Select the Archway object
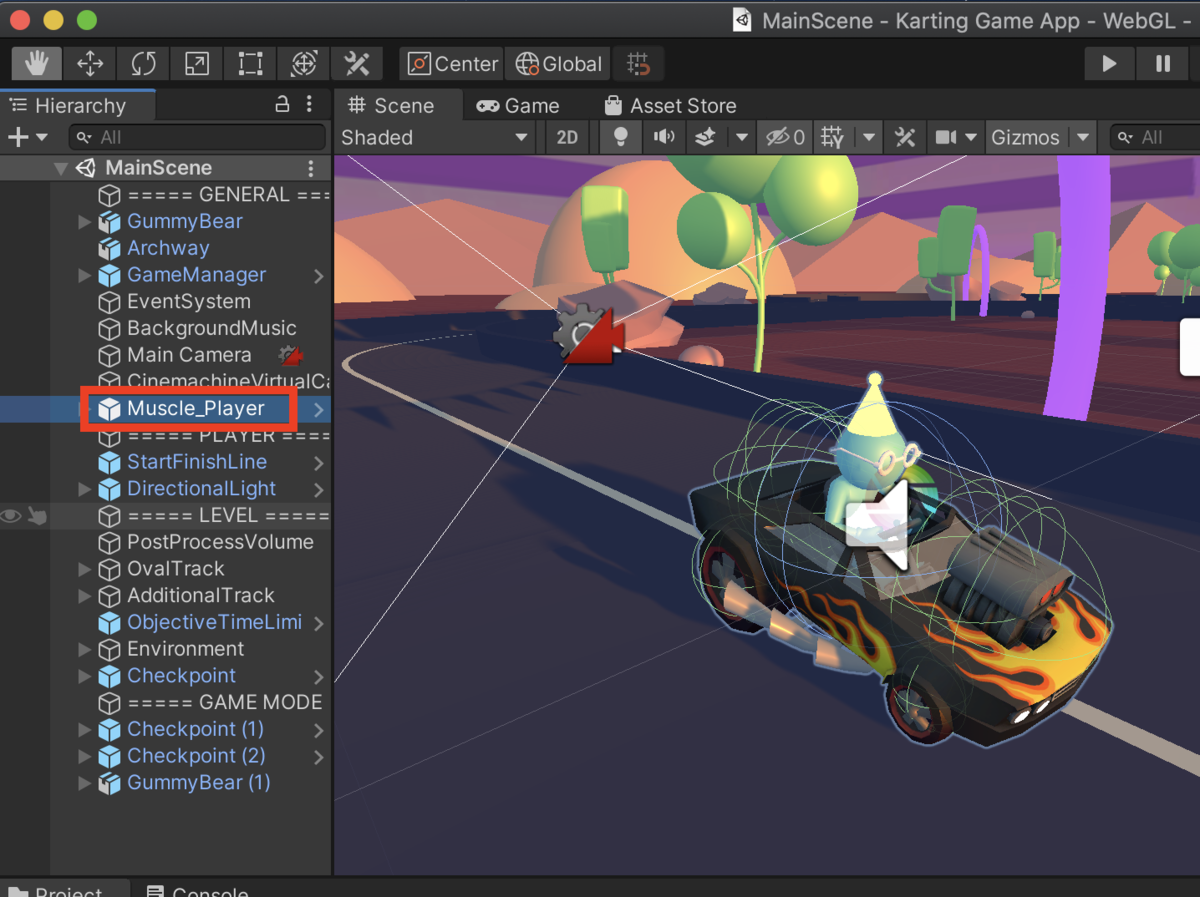This screenshot has width=1200, height=897. click(168, 248)
